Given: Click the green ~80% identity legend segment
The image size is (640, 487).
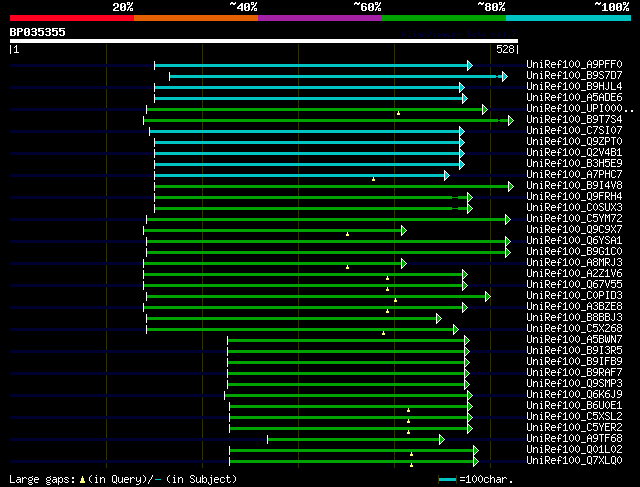Looking at the screenshot, I should (x=444, y=18).
